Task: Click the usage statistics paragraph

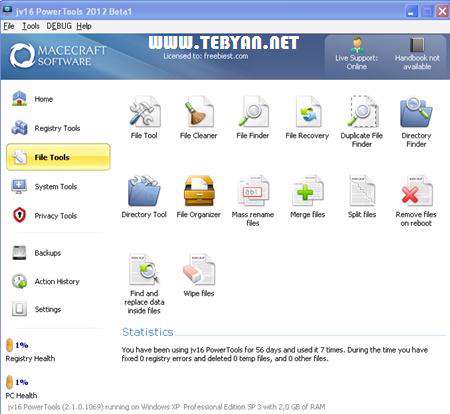Action: click(x=275, y=354)
